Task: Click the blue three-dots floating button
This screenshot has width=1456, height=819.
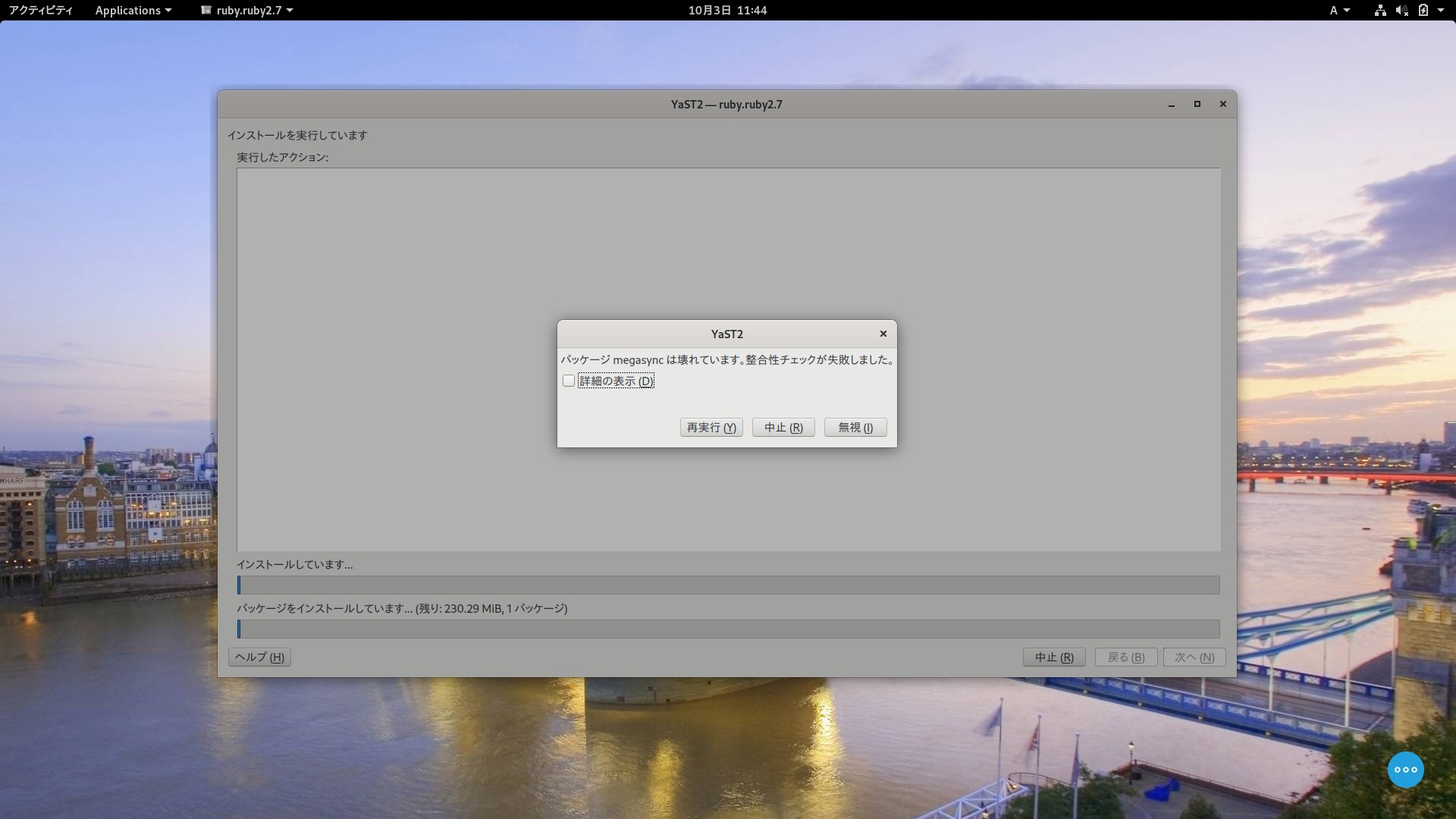Action: 1405,770
